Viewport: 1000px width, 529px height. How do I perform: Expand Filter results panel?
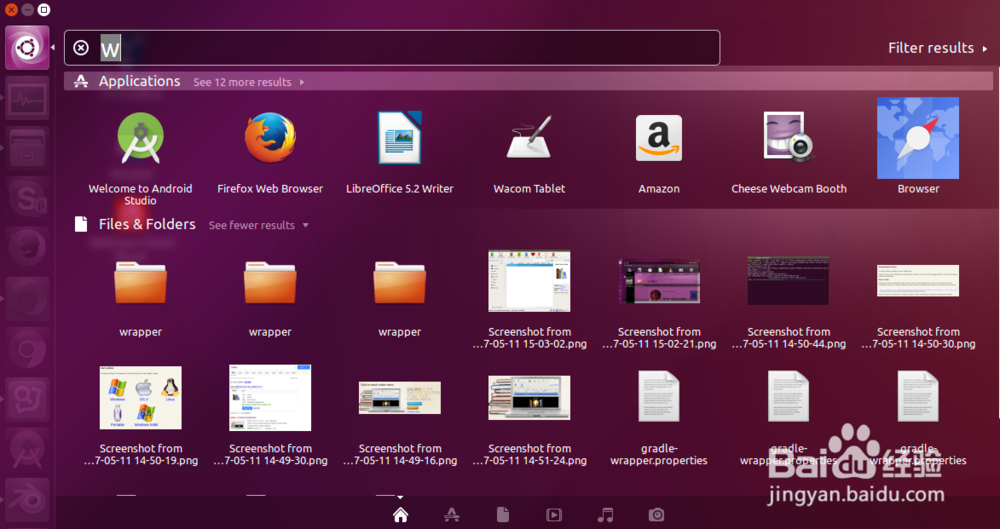(938, 48)
